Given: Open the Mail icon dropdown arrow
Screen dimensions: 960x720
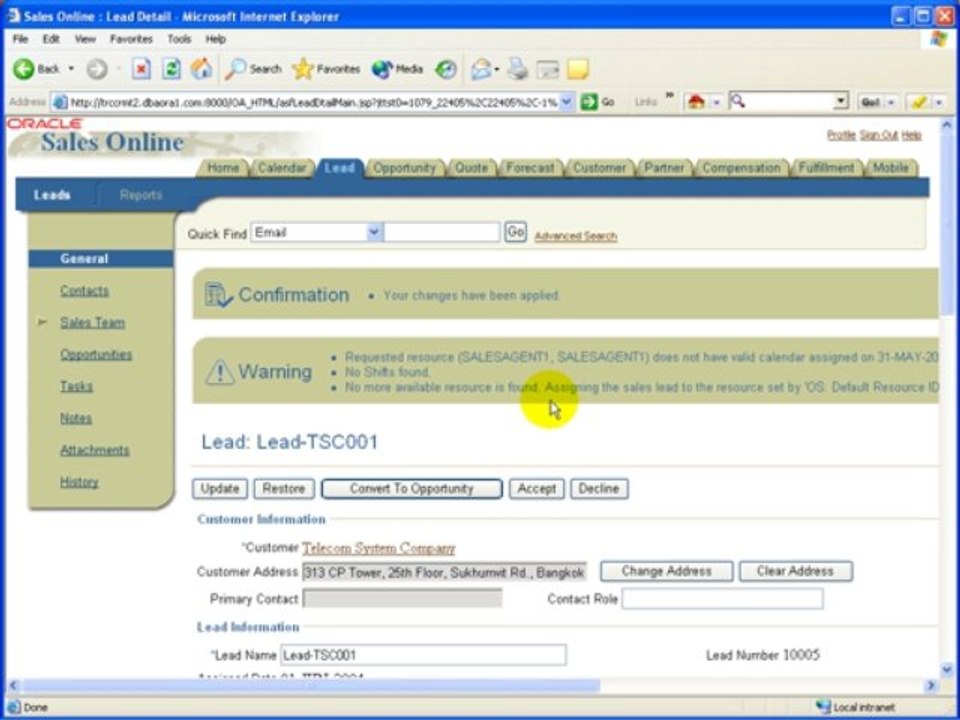Looking at the screenshot, I should click(496, 69).
